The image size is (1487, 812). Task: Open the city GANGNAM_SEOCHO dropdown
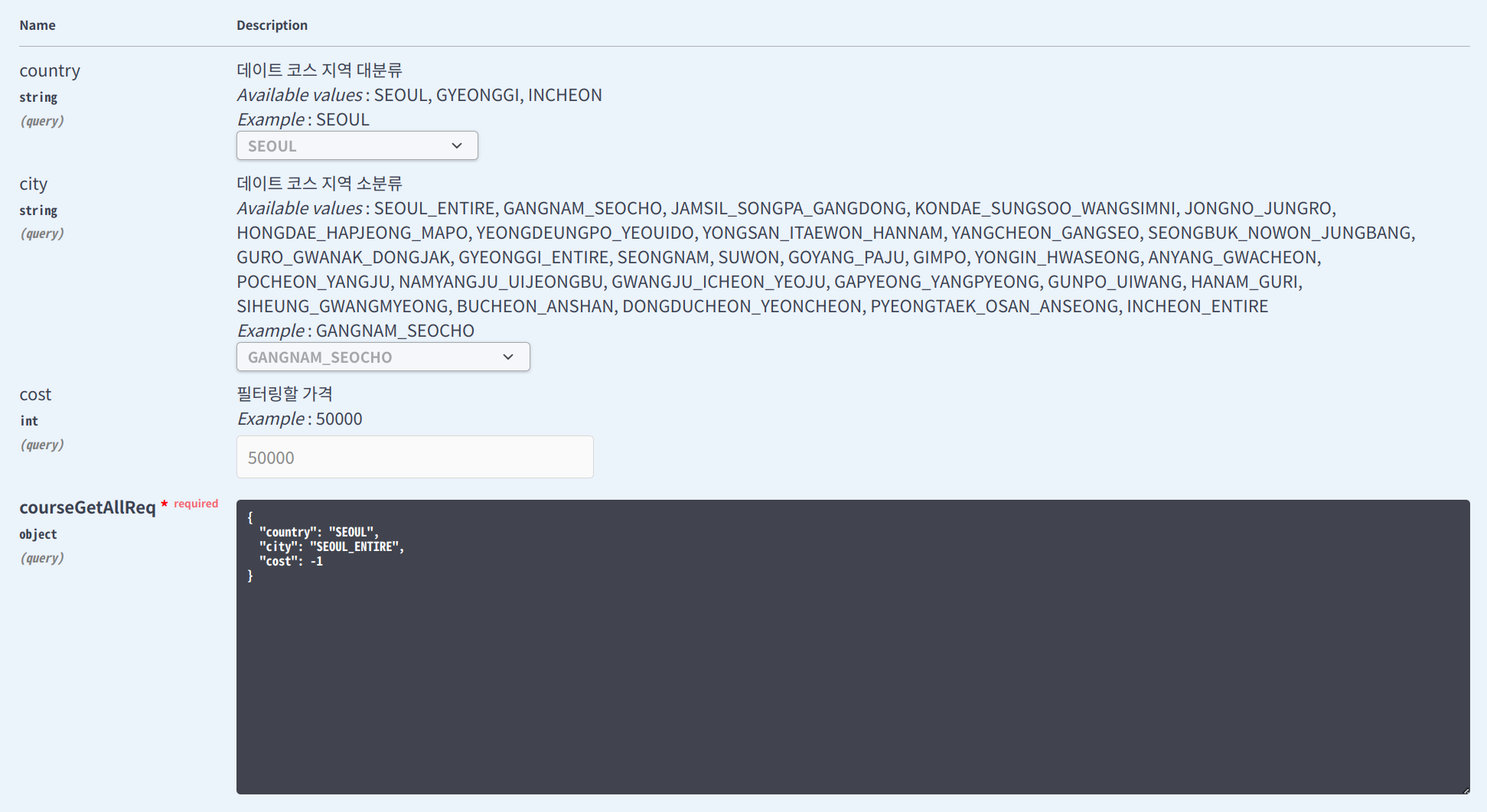click(x=383, y=357)
